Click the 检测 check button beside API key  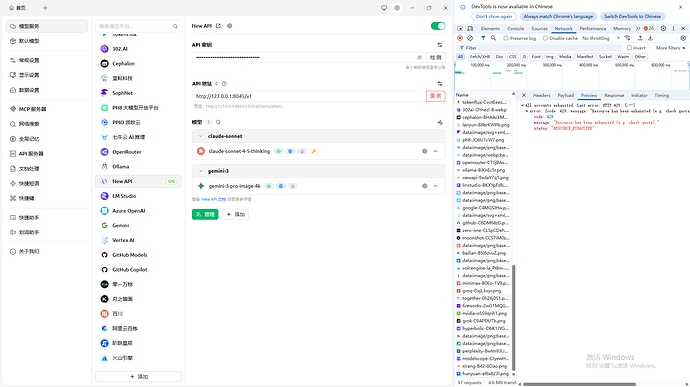436,57
